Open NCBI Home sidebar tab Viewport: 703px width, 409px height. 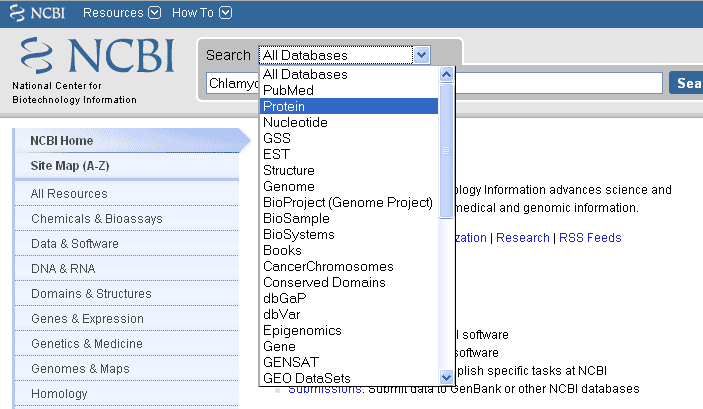pos(61,141)
